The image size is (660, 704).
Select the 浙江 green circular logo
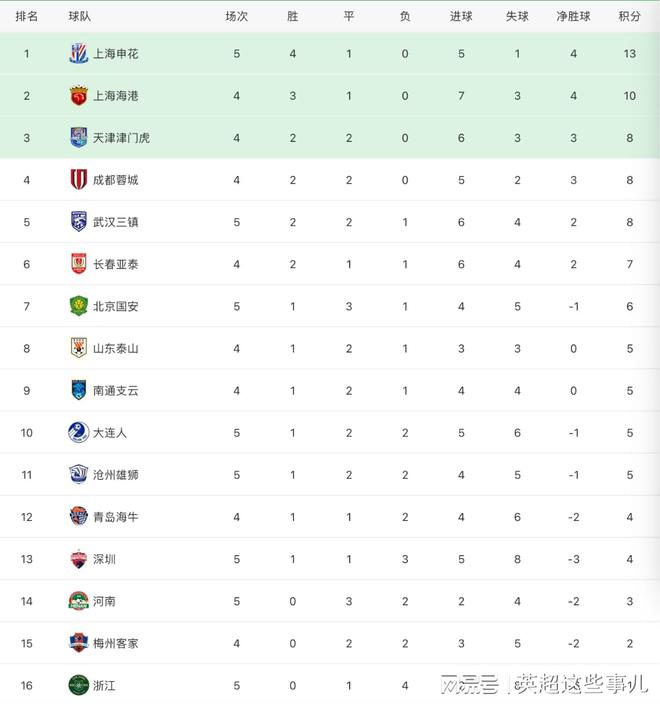tap(79, 685)
